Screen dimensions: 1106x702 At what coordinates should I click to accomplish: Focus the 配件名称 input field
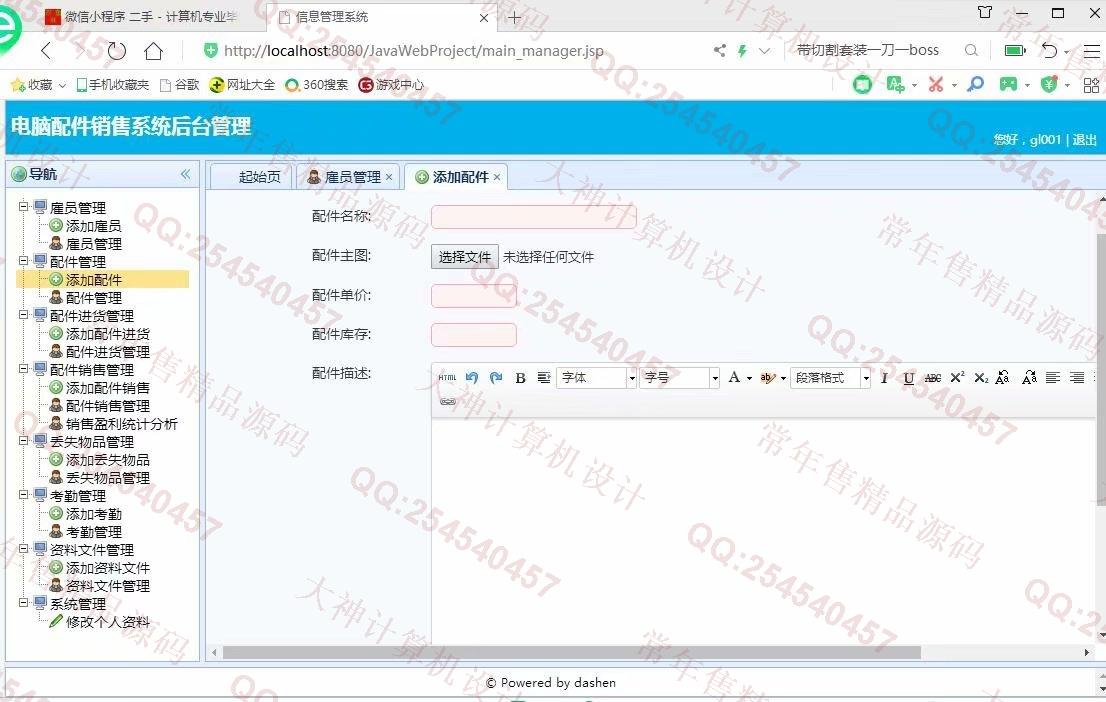[x=533, y=217]
